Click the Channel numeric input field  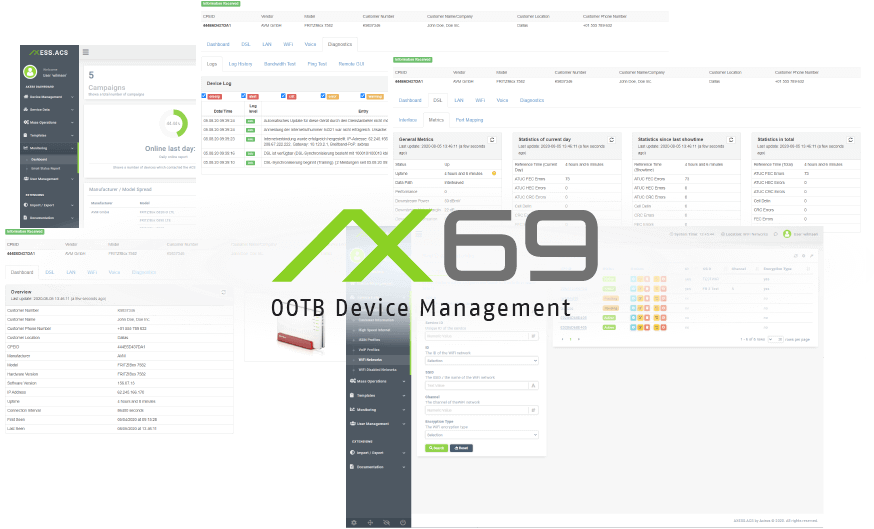click(477, 410)
